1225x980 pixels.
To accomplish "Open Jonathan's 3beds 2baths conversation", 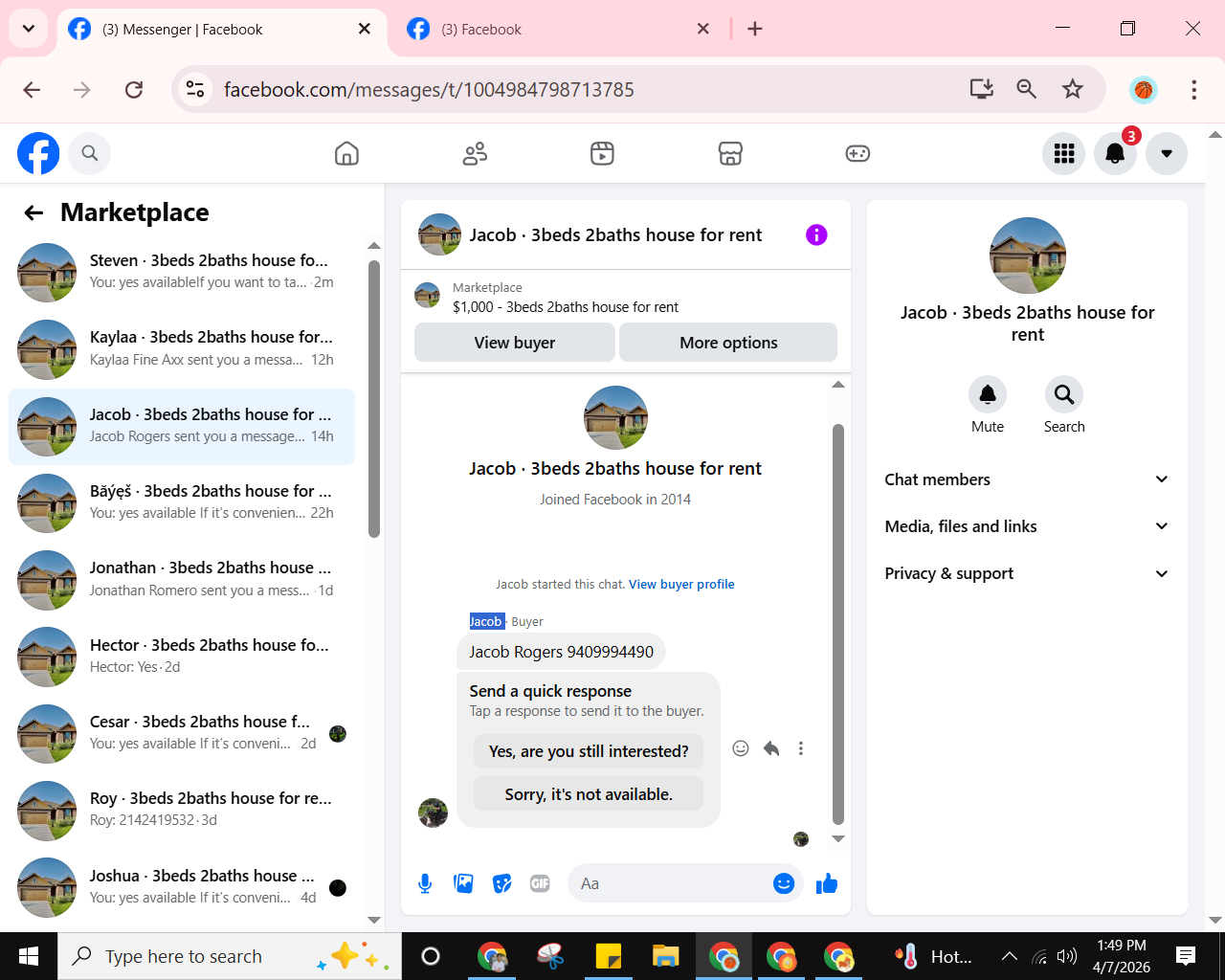I will 182,580.
